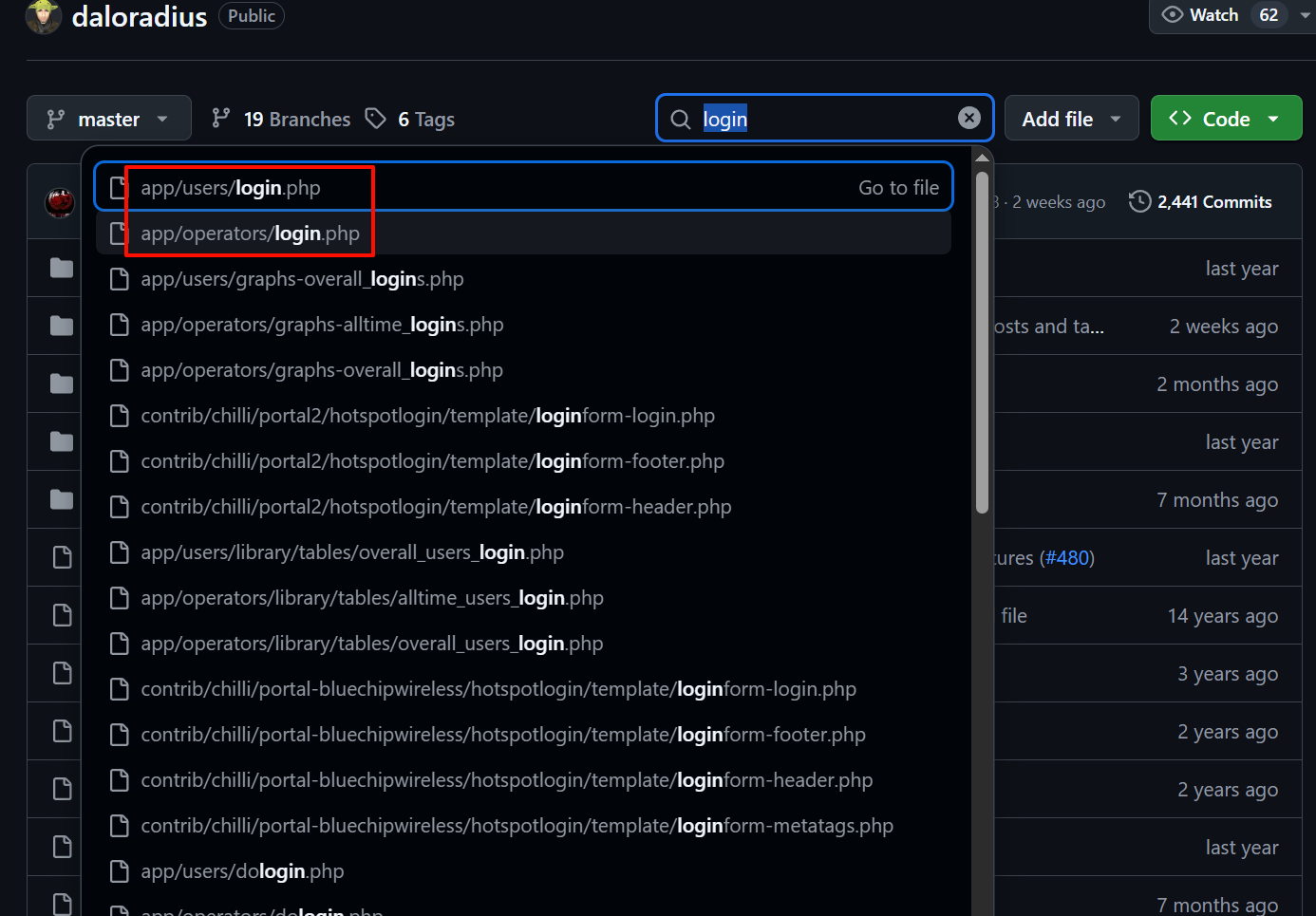The width and height of the screenshot is (1316, 916).
Task: Expand the master branch dropdown
Action: (108, 119)
